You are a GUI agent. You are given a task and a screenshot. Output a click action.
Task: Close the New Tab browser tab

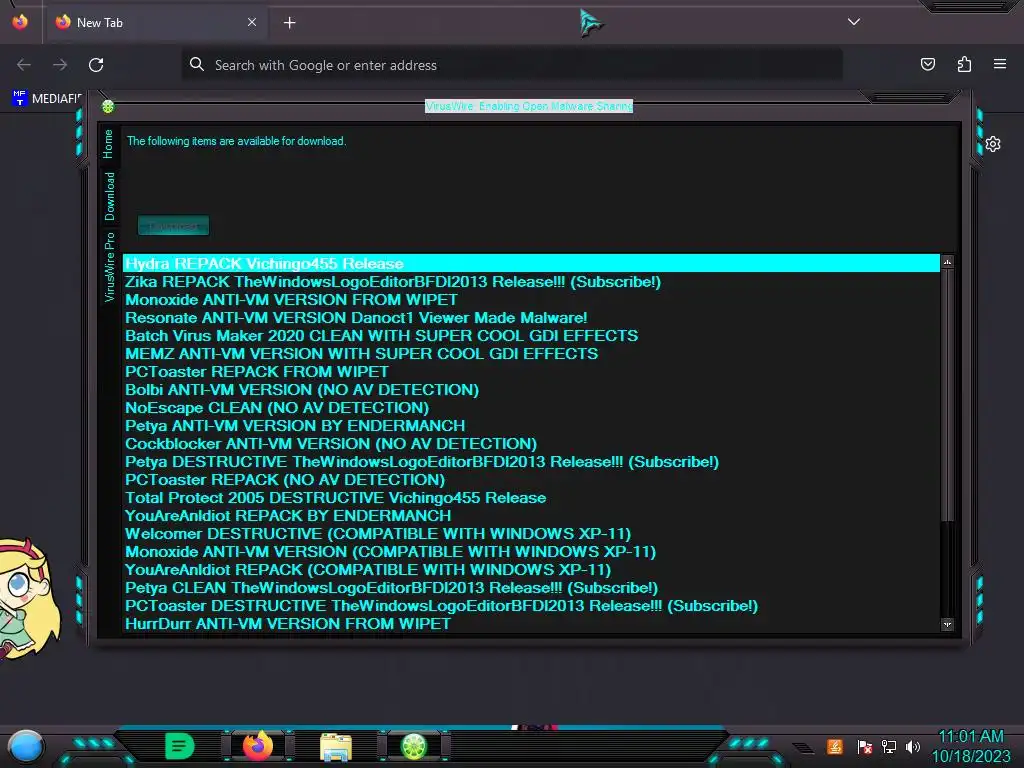[251, 22]
